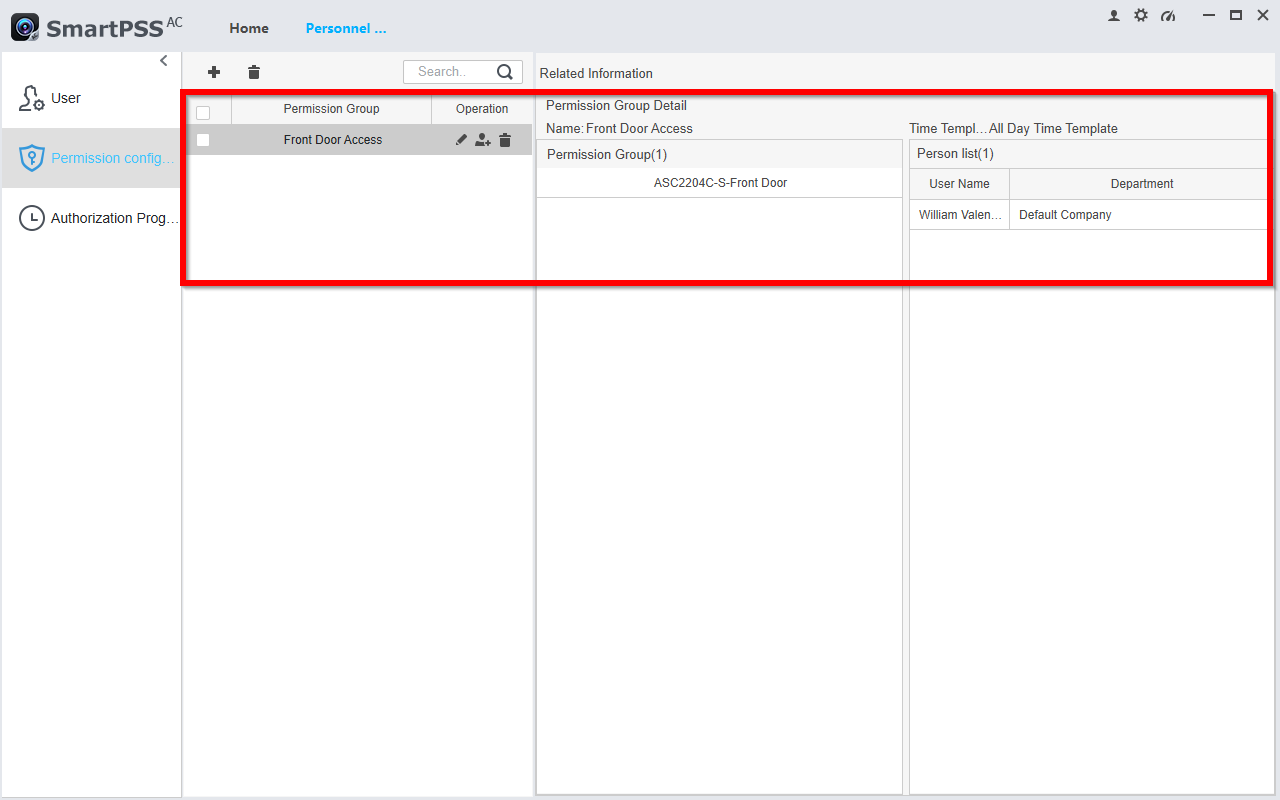Click the Department column header
1280x800 pixels.
1142,184
